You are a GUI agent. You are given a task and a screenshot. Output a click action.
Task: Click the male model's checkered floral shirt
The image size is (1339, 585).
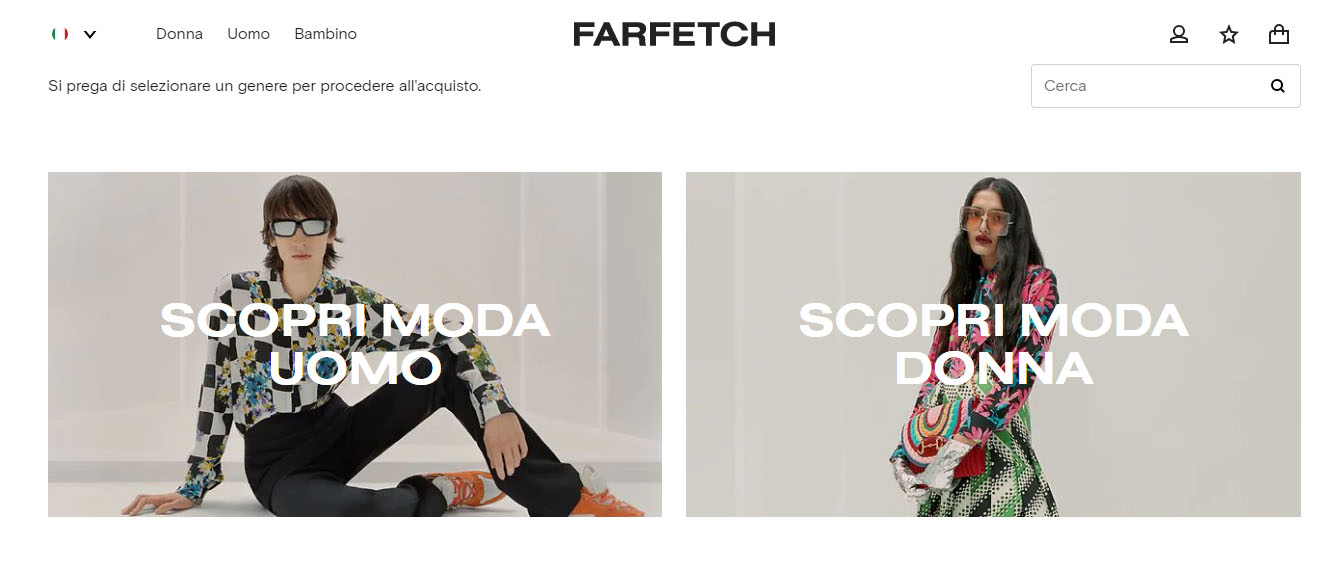click(x=300, y=330)
